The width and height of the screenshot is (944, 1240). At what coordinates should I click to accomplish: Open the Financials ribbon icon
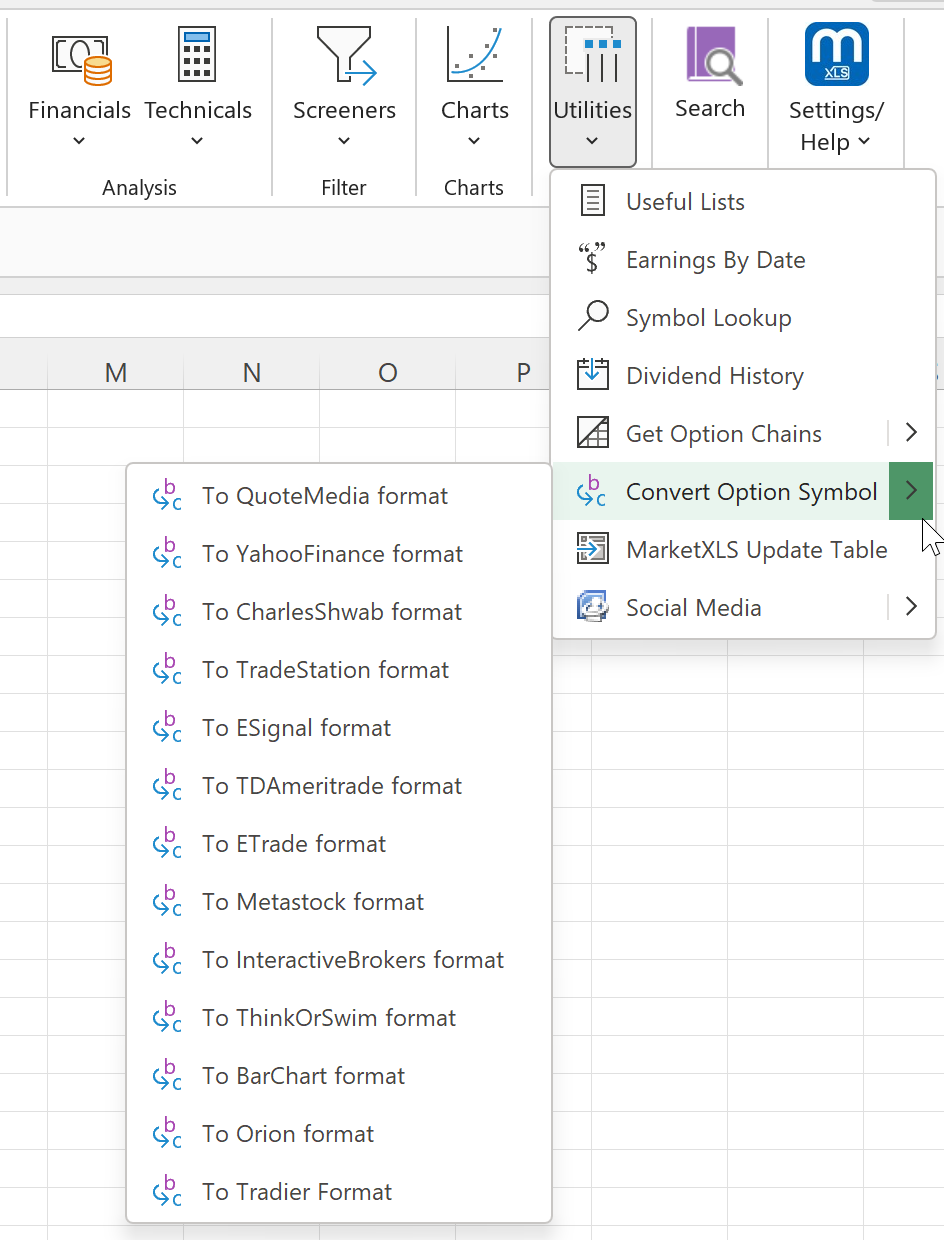(82, 60)
